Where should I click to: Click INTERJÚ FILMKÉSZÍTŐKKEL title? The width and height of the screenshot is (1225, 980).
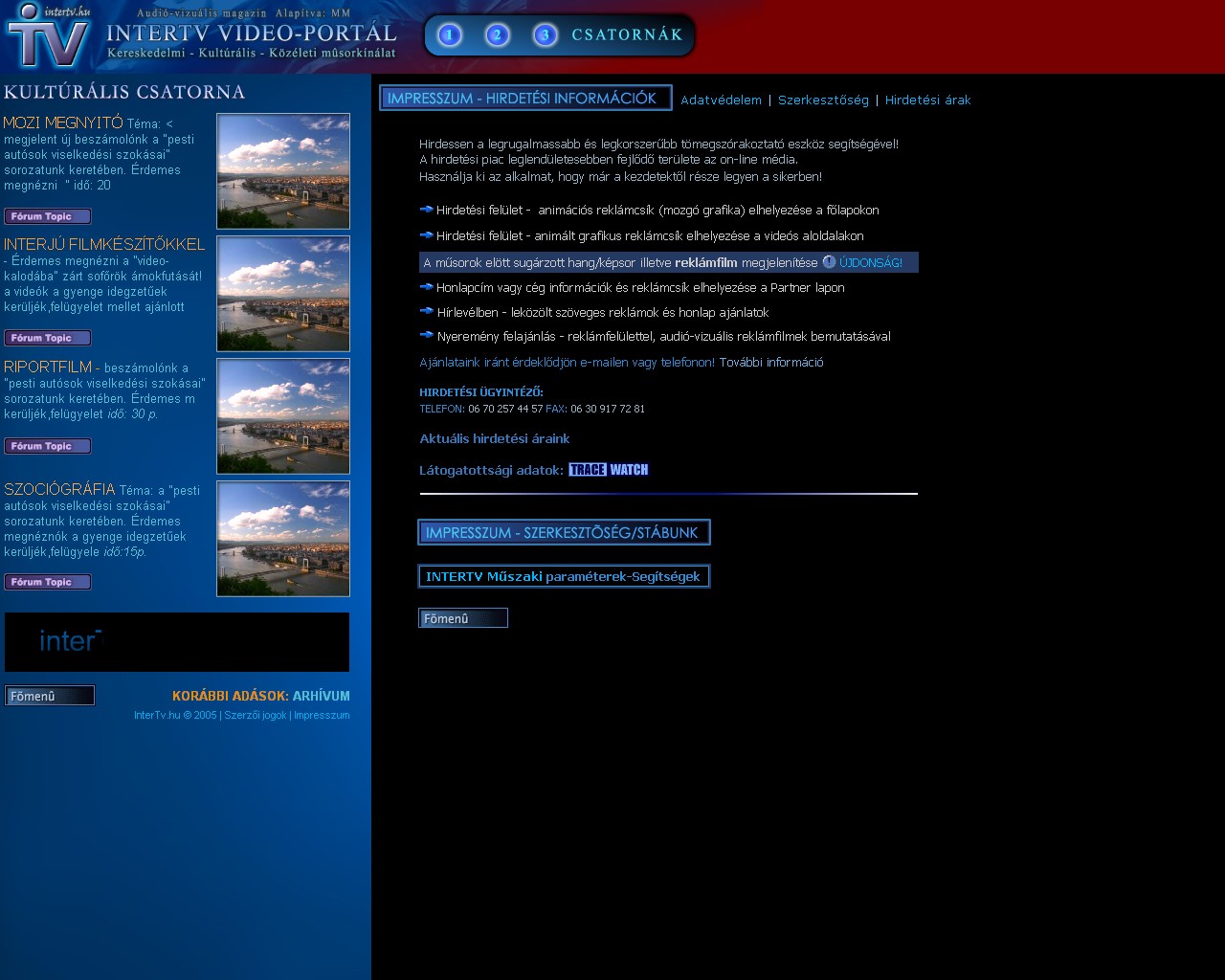coord(104,244)
